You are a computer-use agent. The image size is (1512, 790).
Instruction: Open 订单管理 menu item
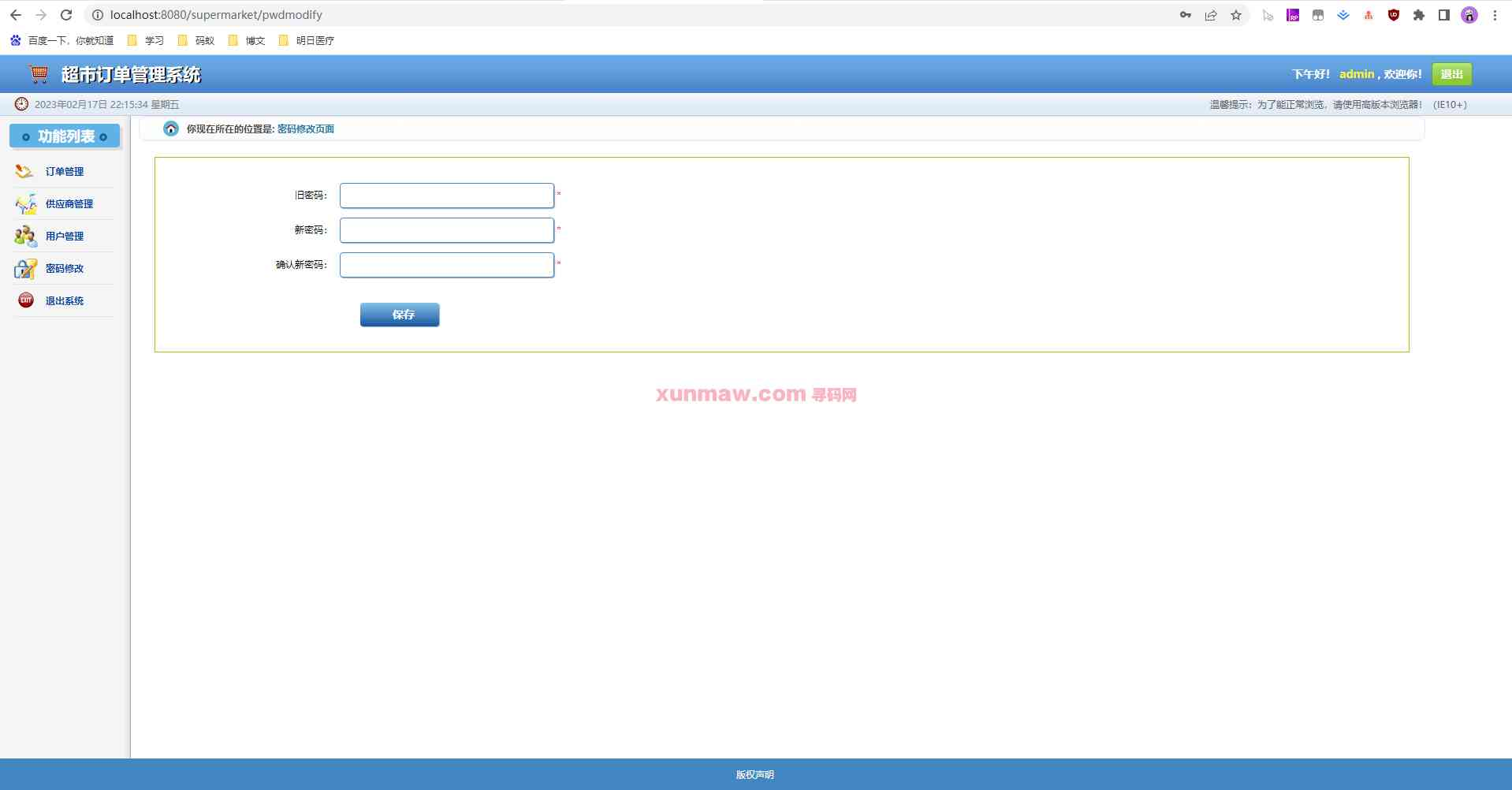[x=65, y=171]
